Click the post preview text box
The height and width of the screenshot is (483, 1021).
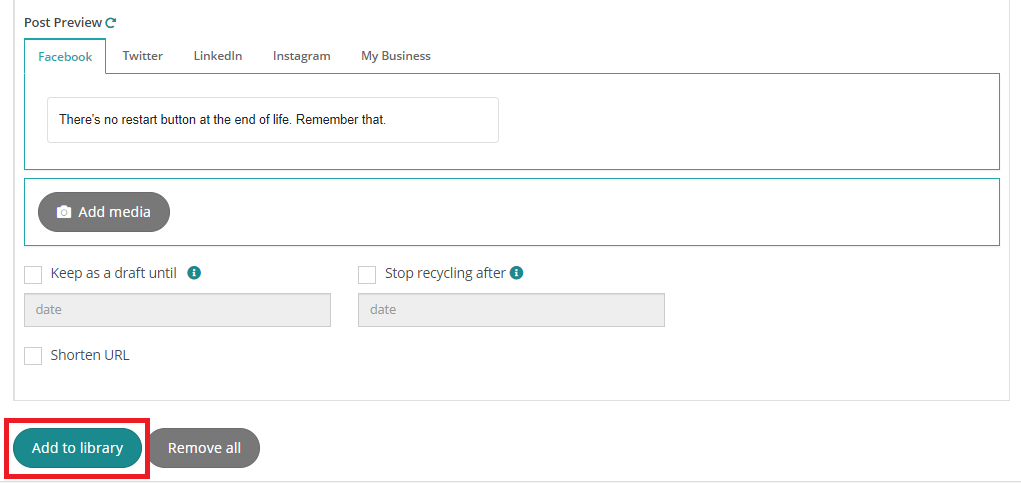(273, 120)
